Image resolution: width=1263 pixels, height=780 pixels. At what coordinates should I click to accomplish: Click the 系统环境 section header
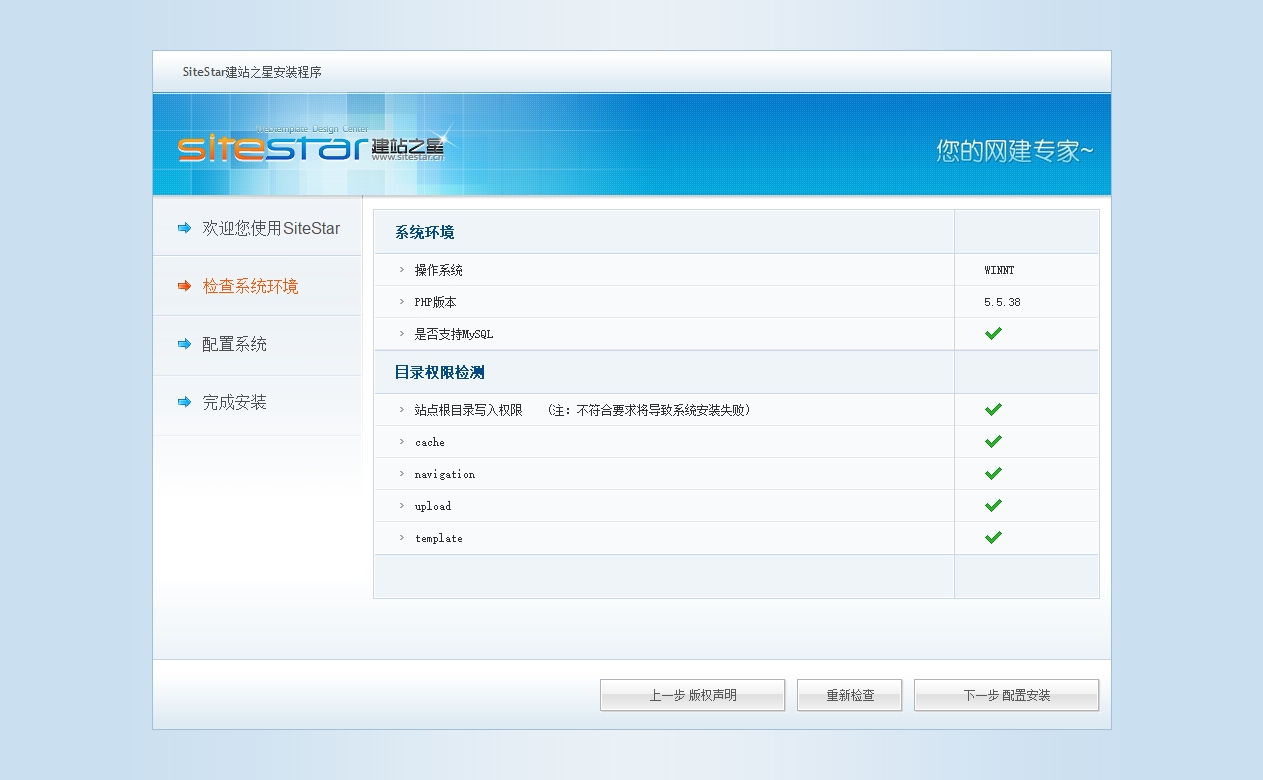[424, 232]
